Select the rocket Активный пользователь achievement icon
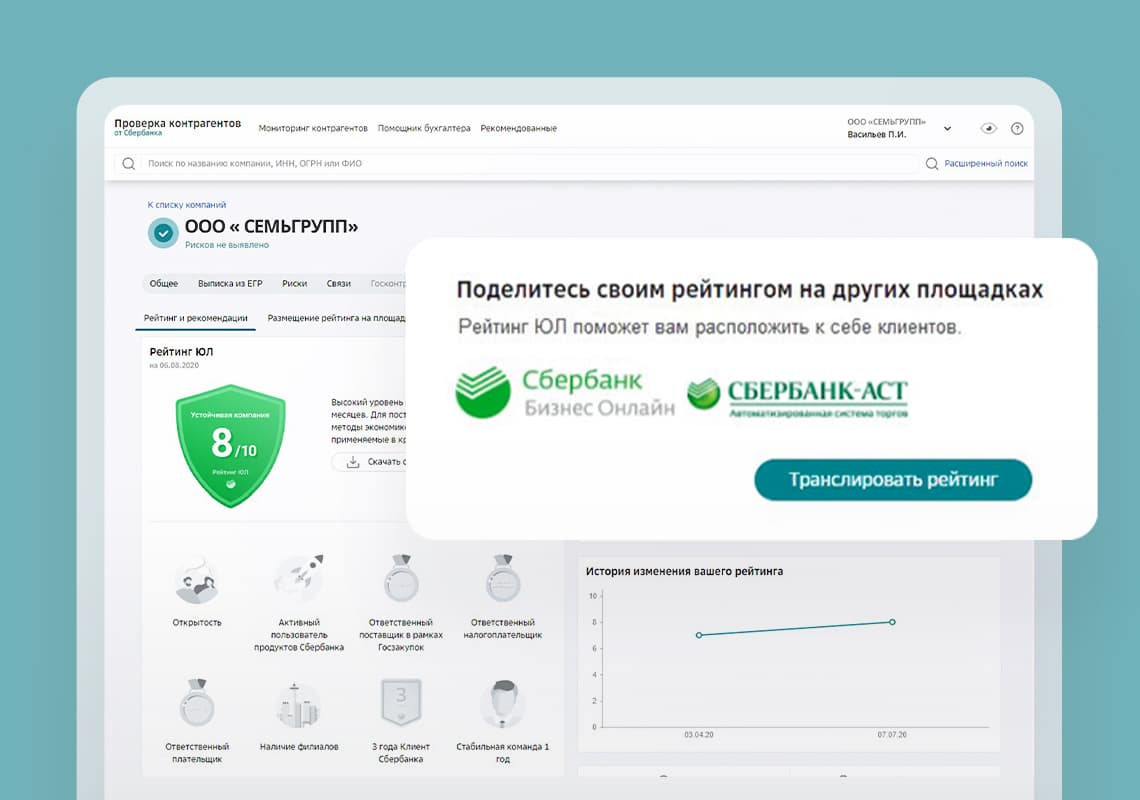 coord(299,578)
